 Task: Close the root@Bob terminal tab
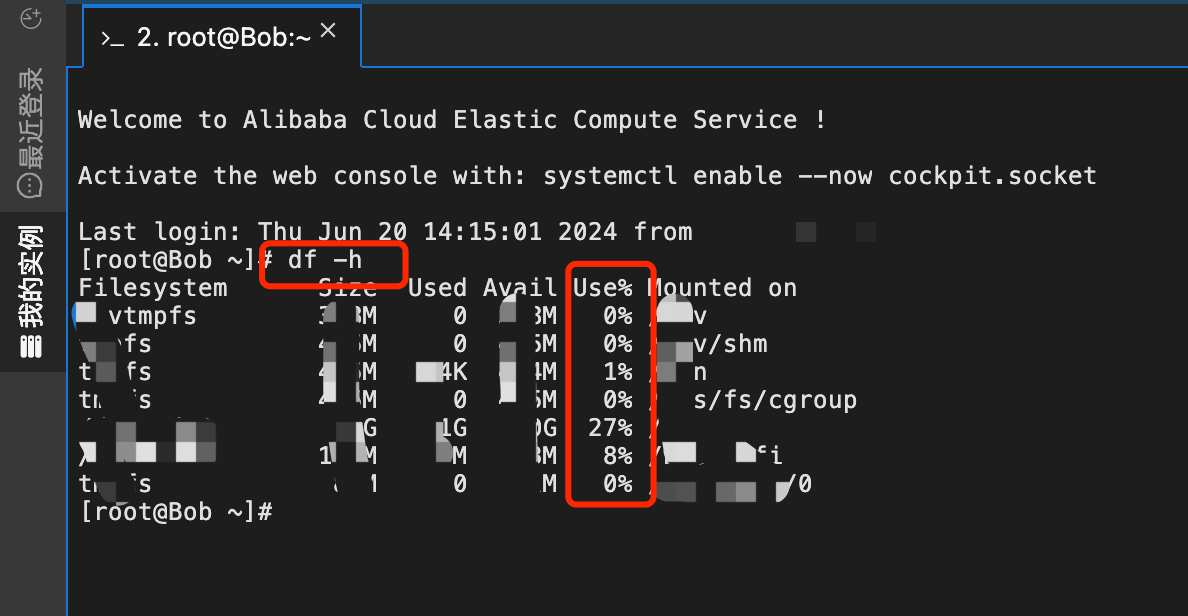point(328,31)
